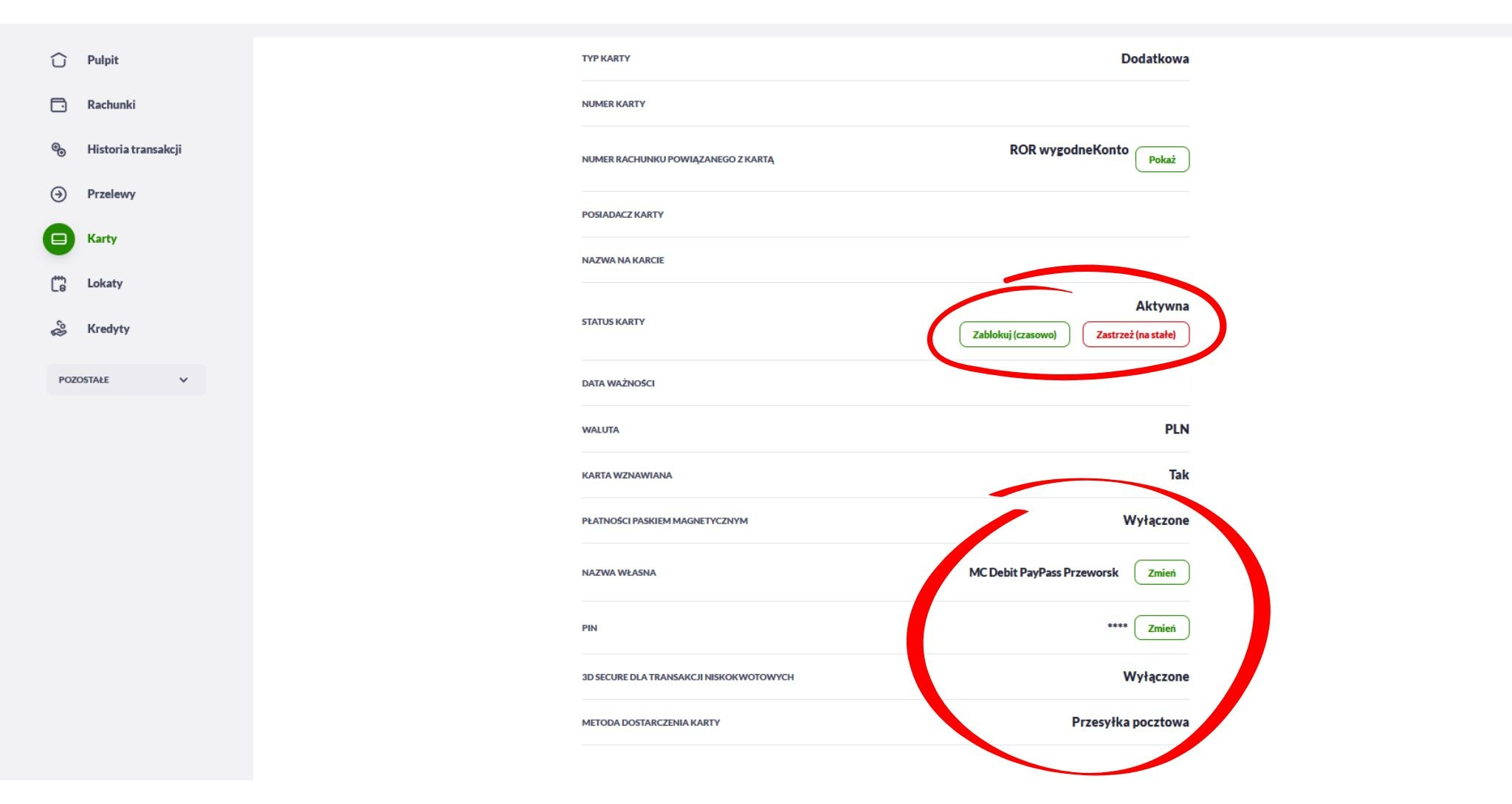Click the Kredyty hand-coins icon

(x=58, y=329)
